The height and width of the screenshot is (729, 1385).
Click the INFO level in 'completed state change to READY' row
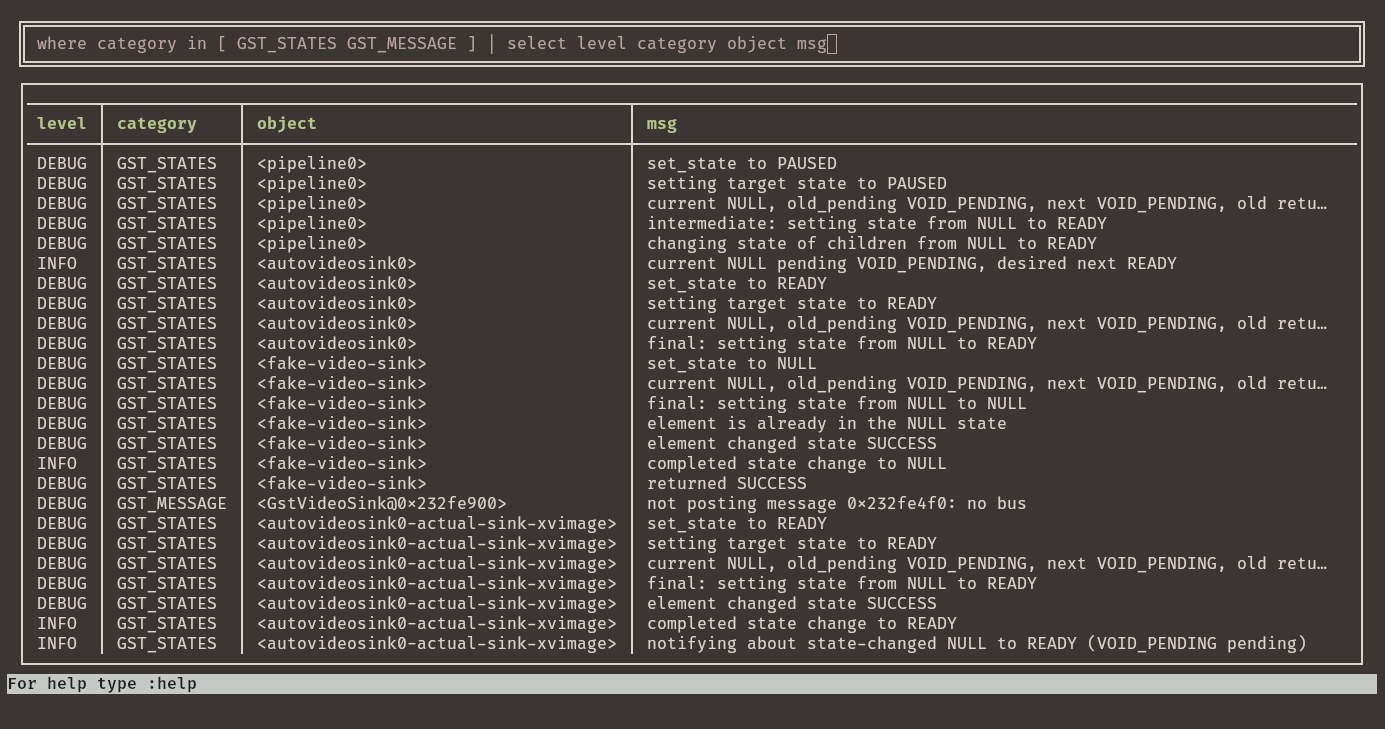click(x=57, y=624)
